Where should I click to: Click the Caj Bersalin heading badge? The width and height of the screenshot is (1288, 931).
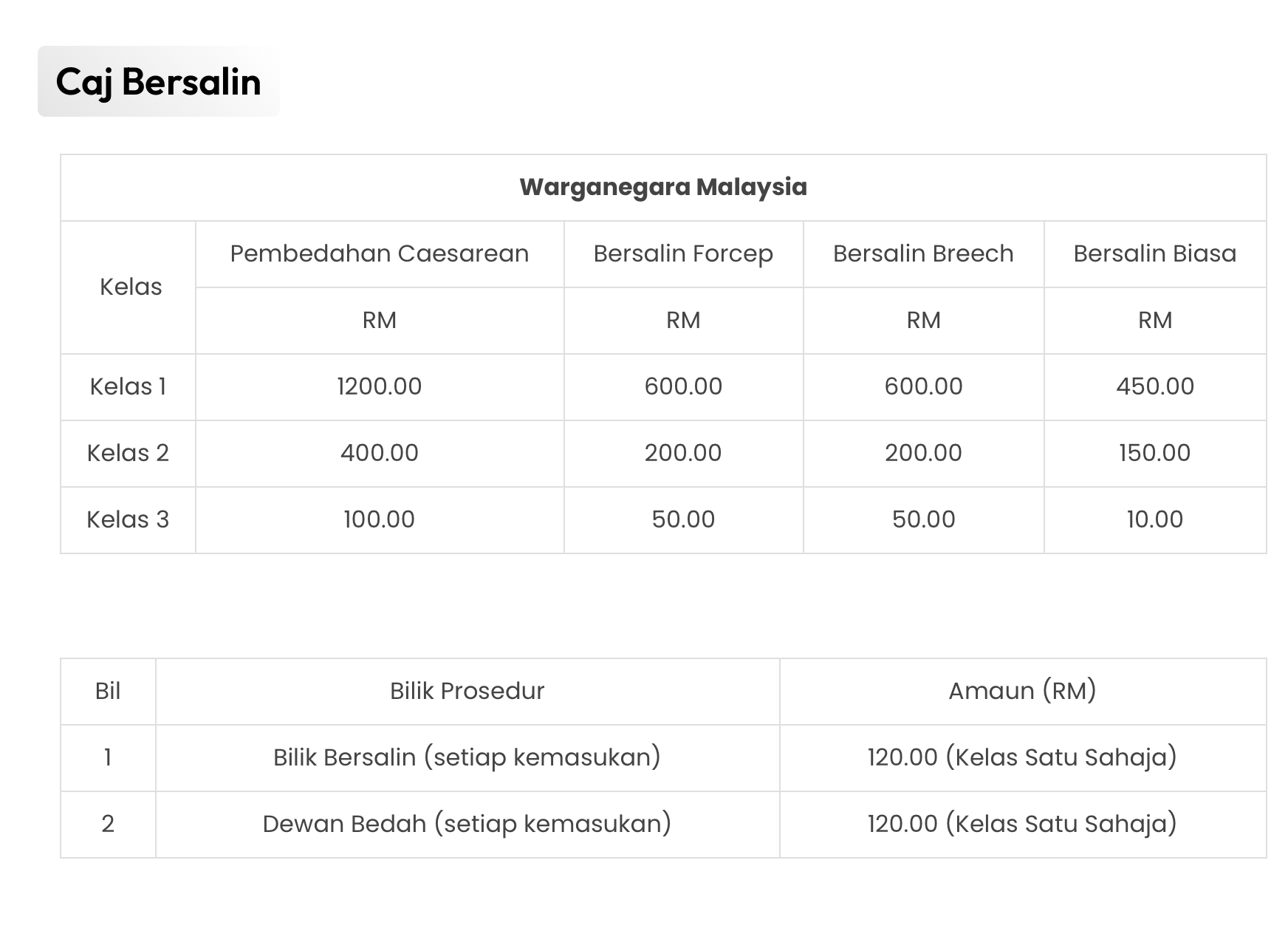159,81
